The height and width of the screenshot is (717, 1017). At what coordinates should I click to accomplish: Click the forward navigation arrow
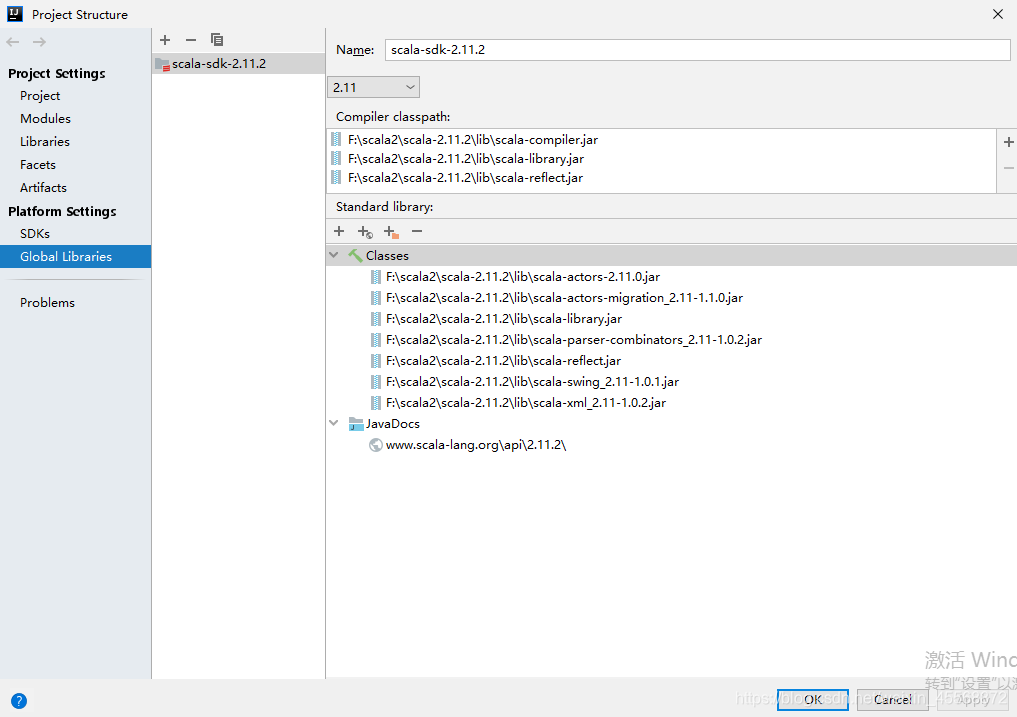[37, 40]
